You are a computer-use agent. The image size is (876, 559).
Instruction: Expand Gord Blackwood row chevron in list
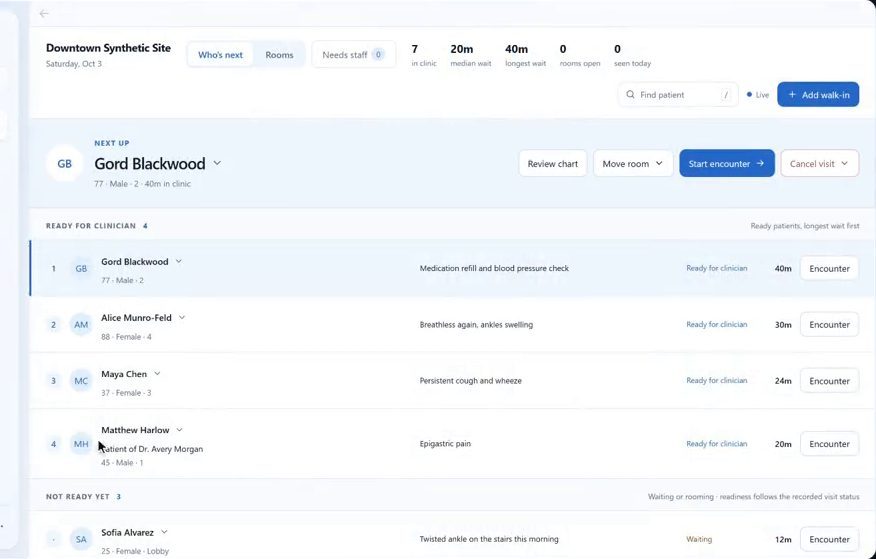pyautogui.click(x=179, y=261)
